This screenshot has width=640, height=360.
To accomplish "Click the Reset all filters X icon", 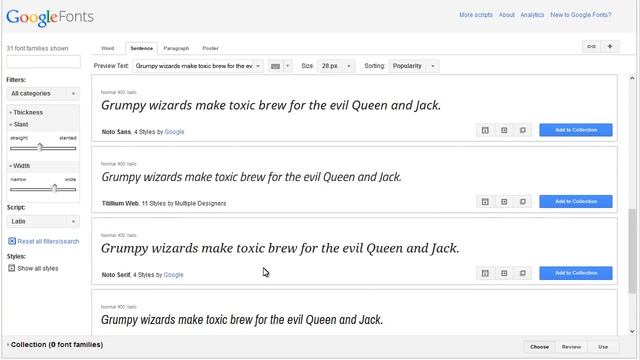I will (12, 241).
